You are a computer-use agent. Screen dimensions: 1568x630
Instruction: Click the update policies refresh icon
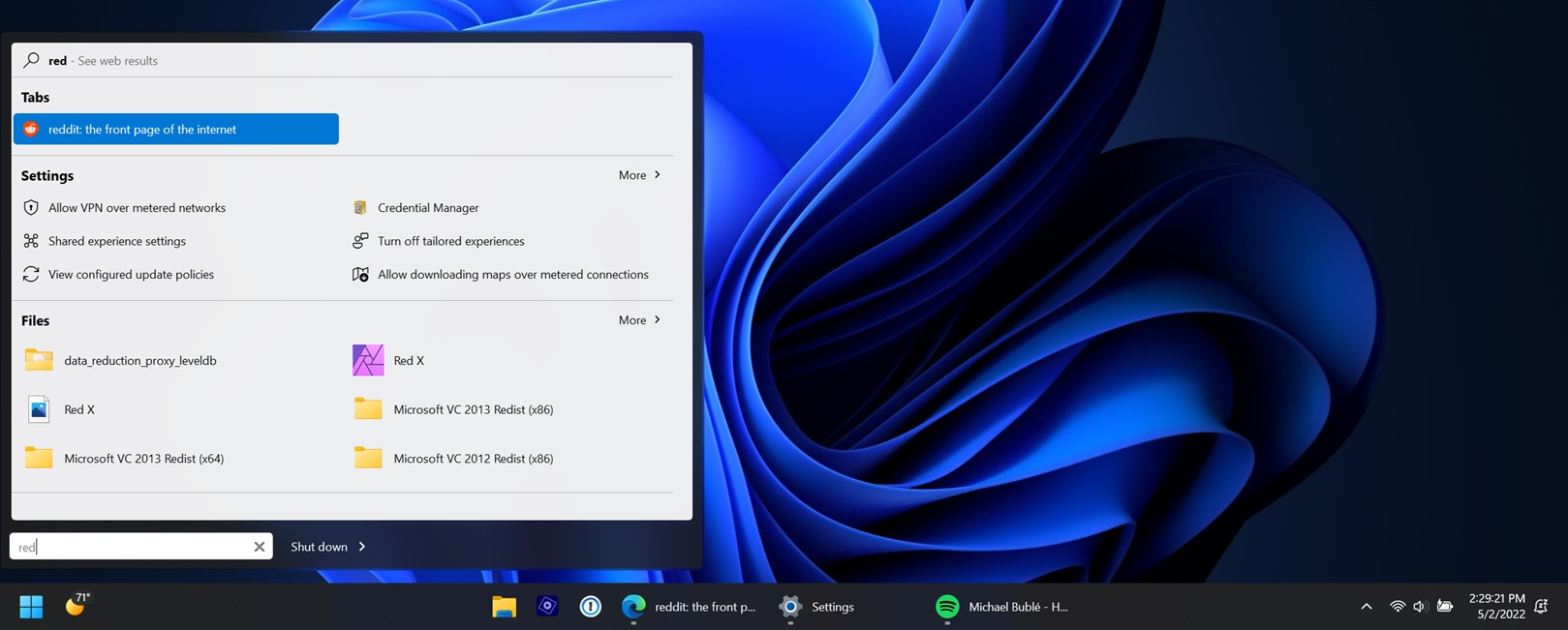[x=31, y=274]
